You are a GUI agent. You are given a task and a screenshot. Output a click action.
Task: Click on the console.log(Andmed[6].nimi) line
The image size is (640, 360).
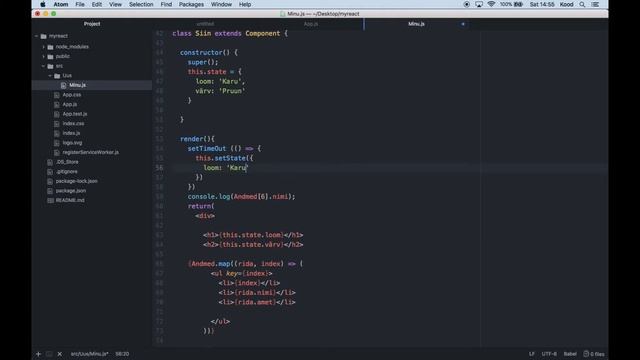pos(241,197)
